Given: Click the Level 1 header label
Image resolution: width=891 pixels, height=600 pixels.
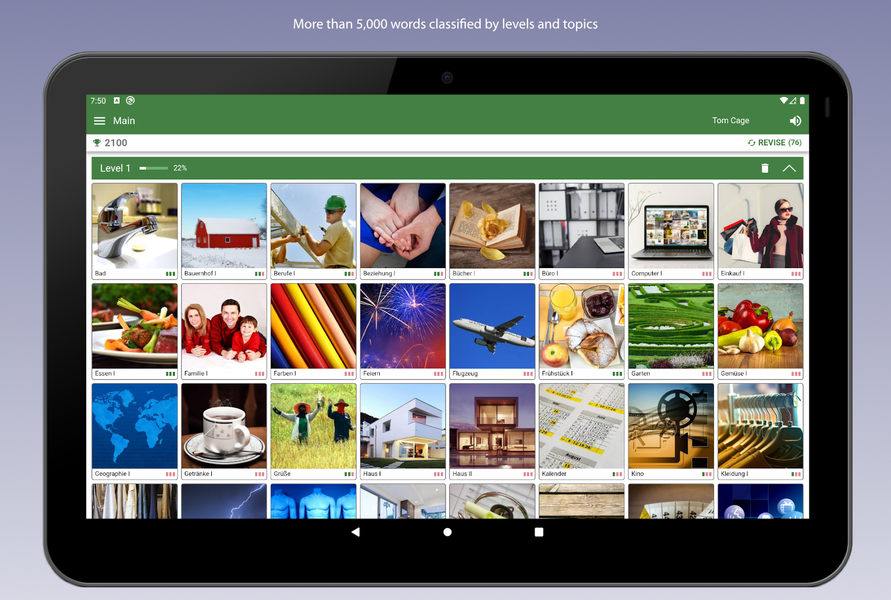Looking at the screenshot, I should (x=115, y=168).
